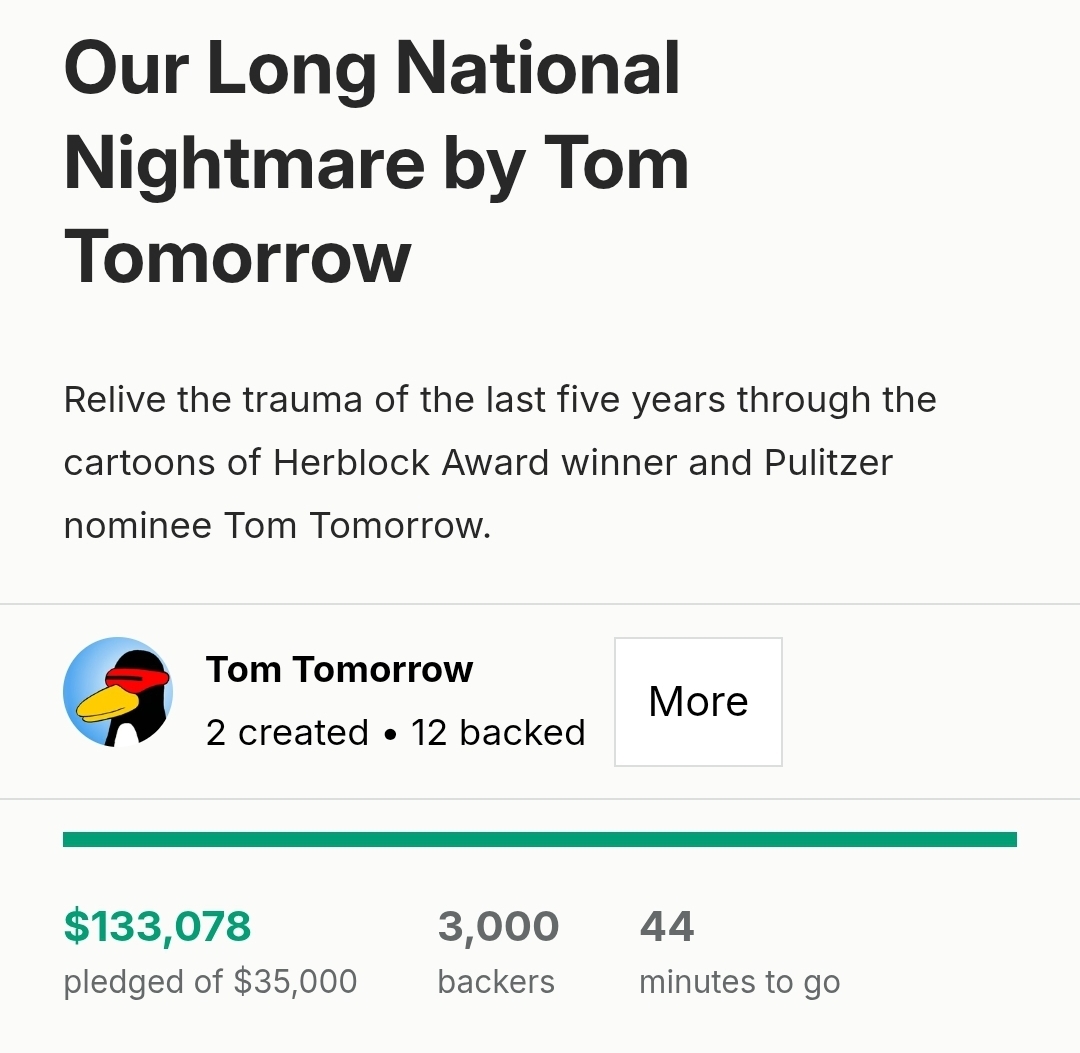The height and width of the screenshot is (1053, 1080).
Task: Click the 44 remaining time number
Action: point(667,926)
